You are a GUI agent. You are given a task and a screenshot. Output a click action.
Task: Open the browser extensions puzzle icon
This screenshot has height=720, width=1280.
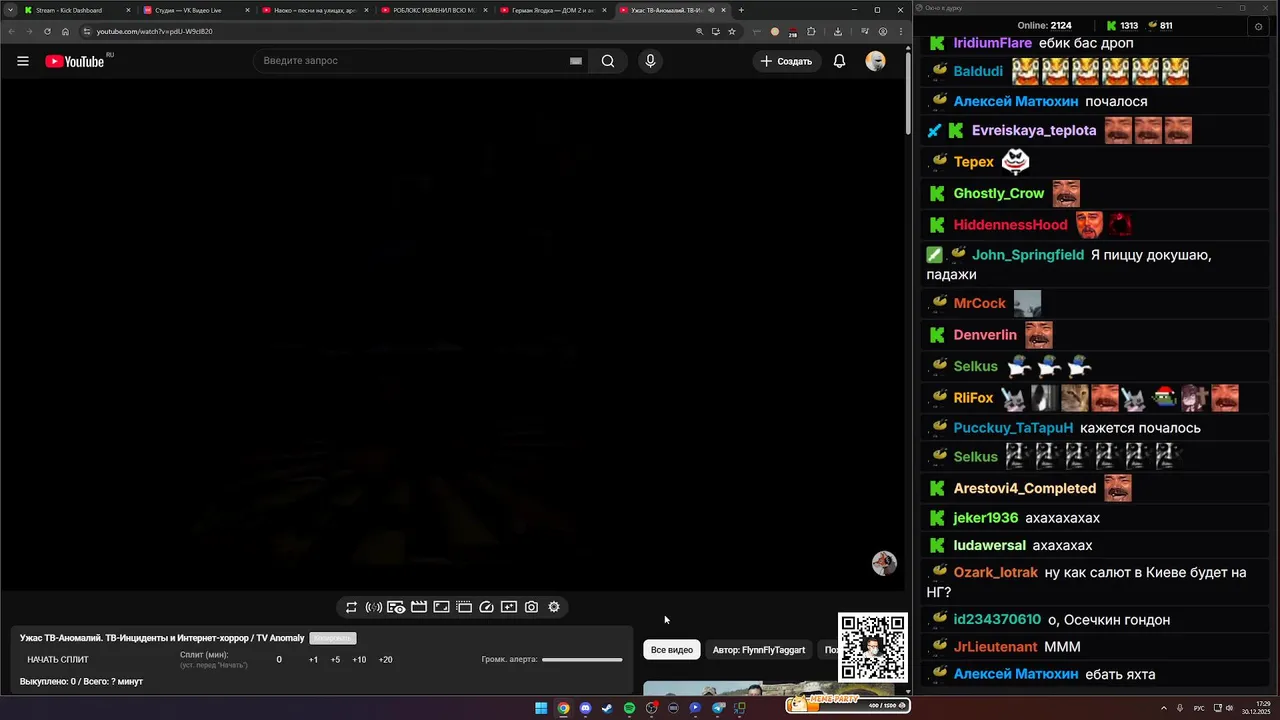point(812,31)
